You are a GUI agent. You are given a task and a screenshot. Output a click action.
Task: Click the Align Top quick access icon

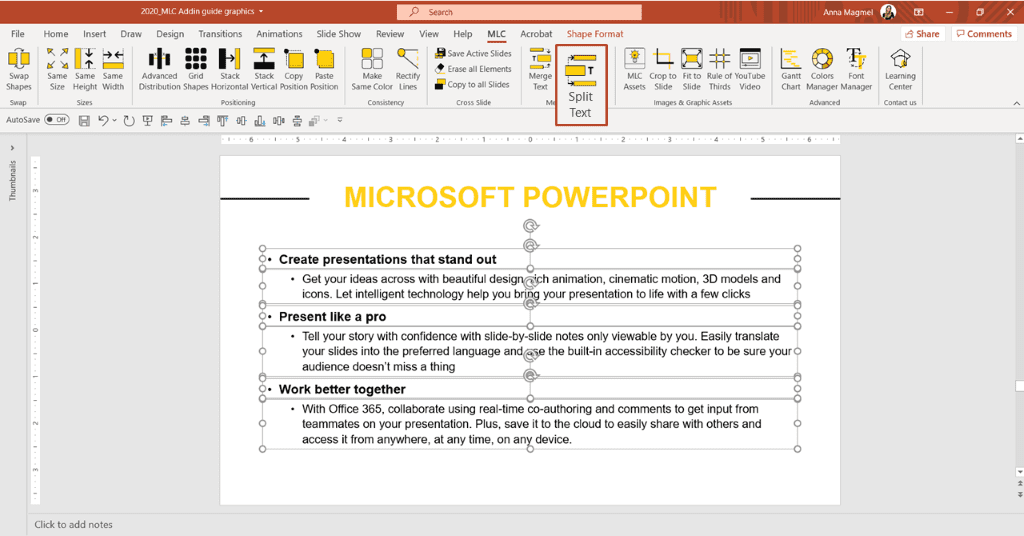pos(223,120)
